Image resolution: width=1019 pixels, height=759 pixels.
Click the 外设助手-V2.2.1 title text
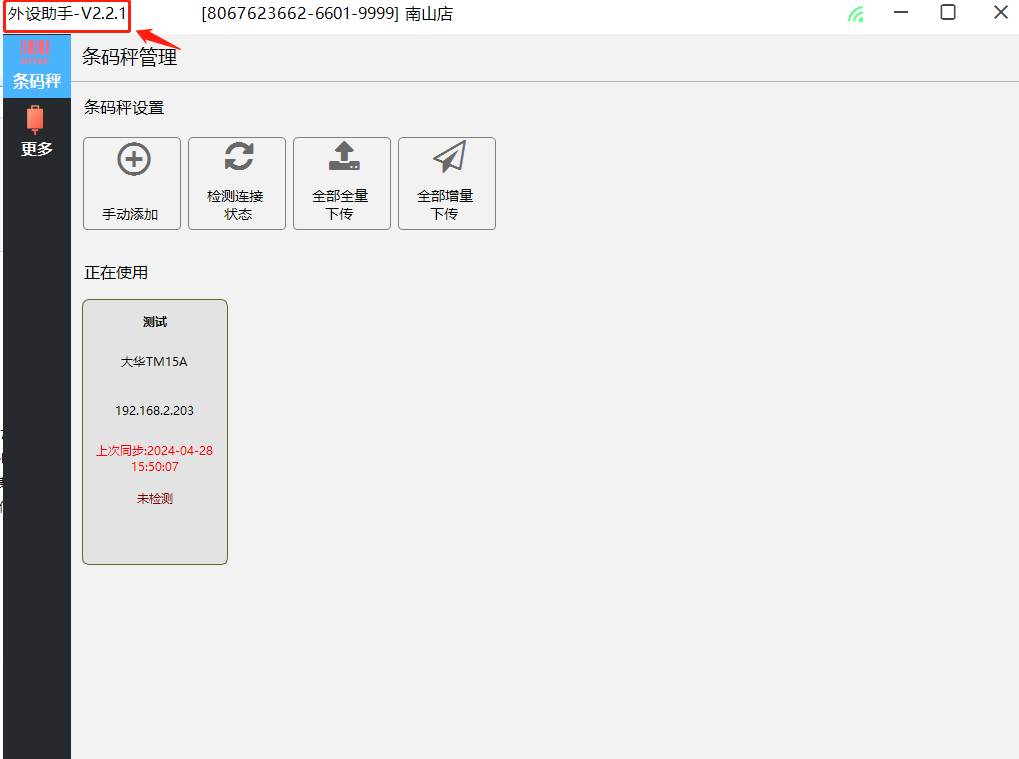[67, 14]
